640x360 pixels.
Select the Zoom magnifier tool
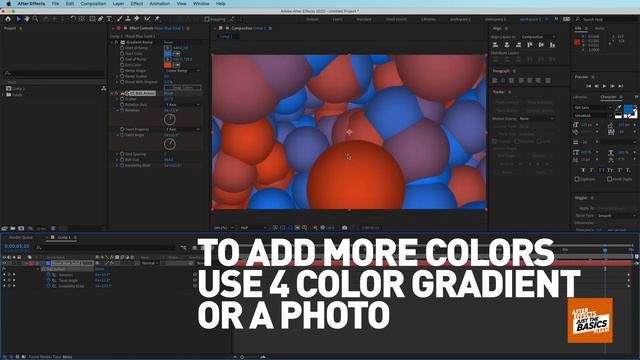click(x=36, y=19)
